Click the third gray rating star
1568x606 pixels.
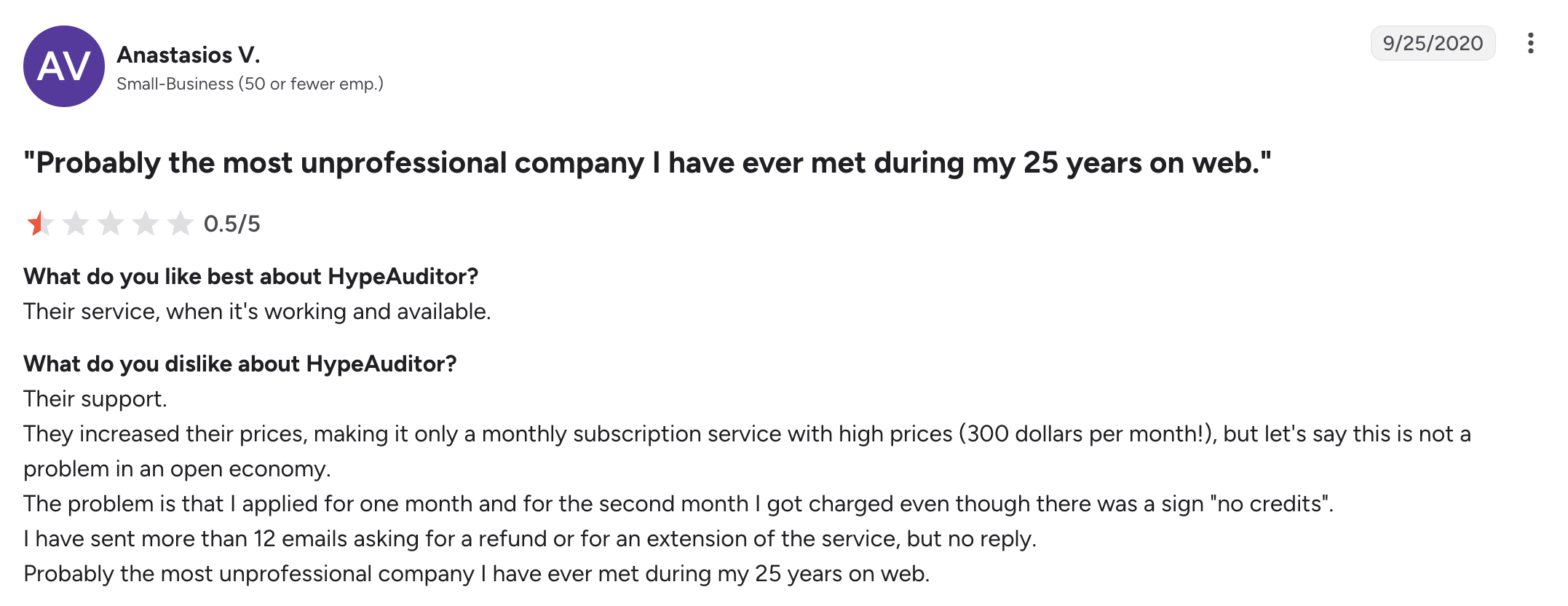pos(110,224)
